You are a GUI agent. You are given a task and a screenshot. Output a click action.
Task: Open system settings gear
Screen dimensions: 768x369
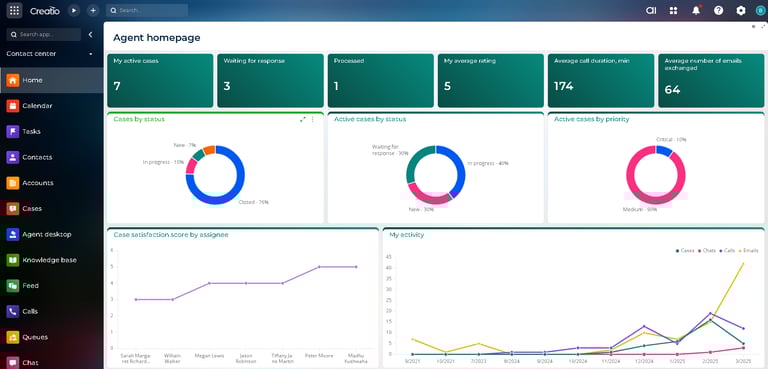741,10
